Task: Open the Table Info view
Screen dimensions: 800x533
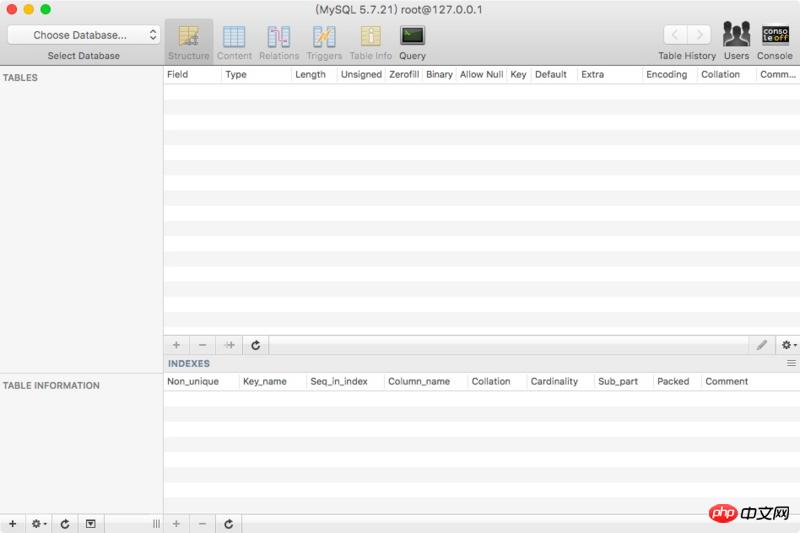Action: pos(370,42)
